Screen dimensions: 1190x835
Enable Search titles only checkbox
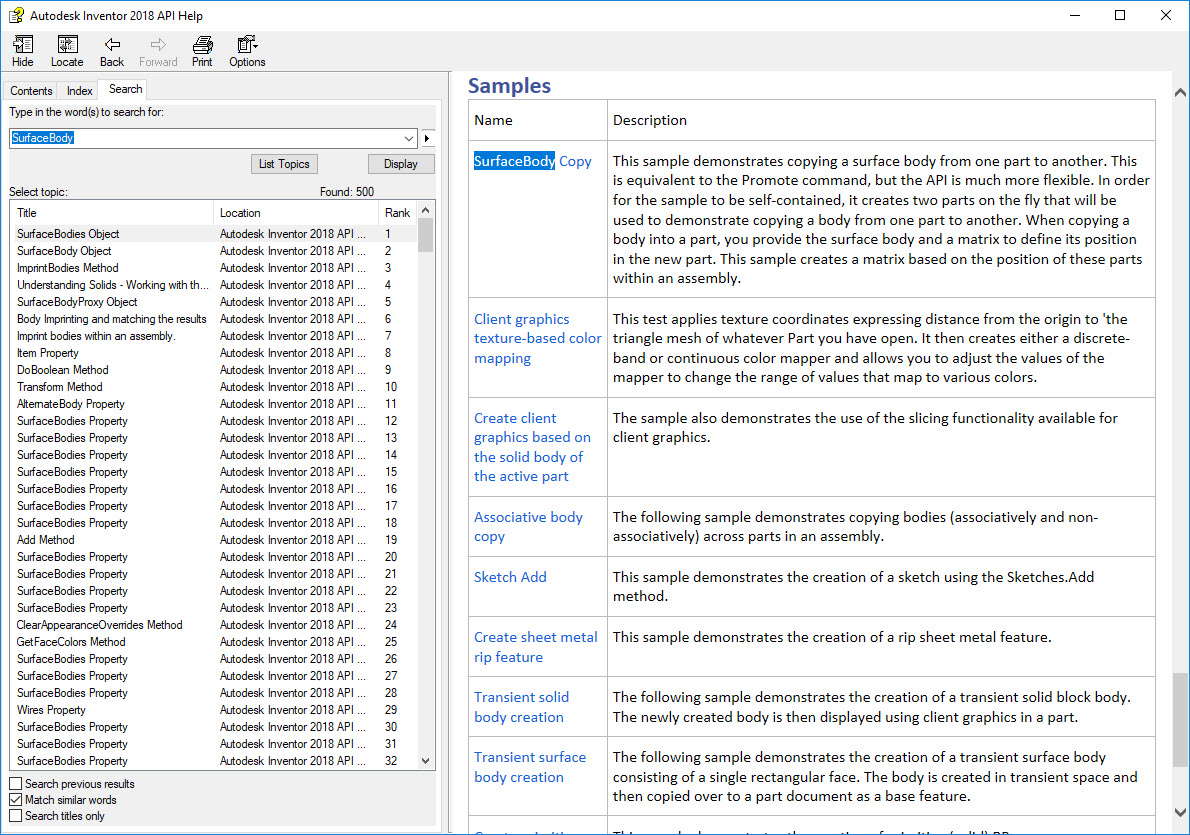(x=16, y=816)
